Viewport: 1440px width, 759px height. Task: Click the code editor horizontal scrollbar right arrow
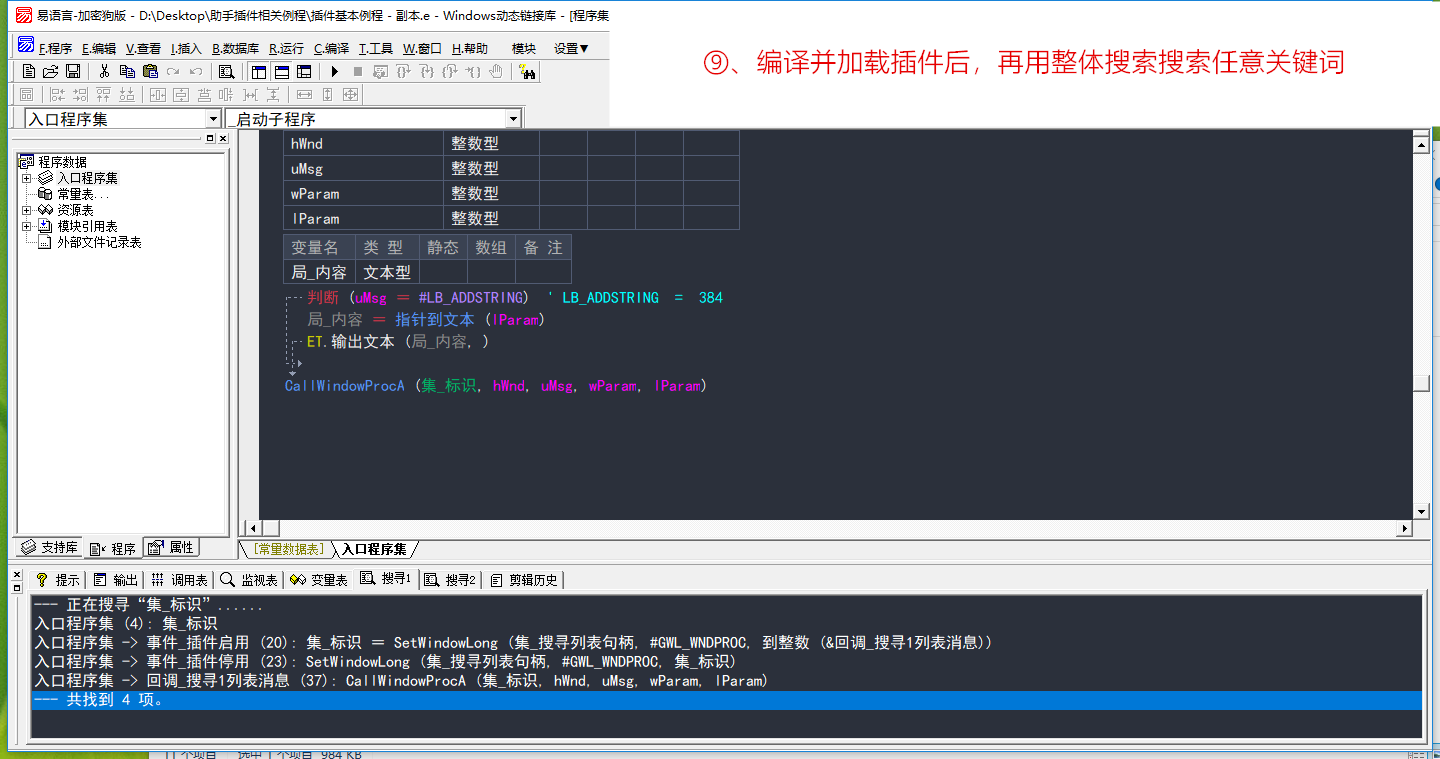coord(1404,528)
